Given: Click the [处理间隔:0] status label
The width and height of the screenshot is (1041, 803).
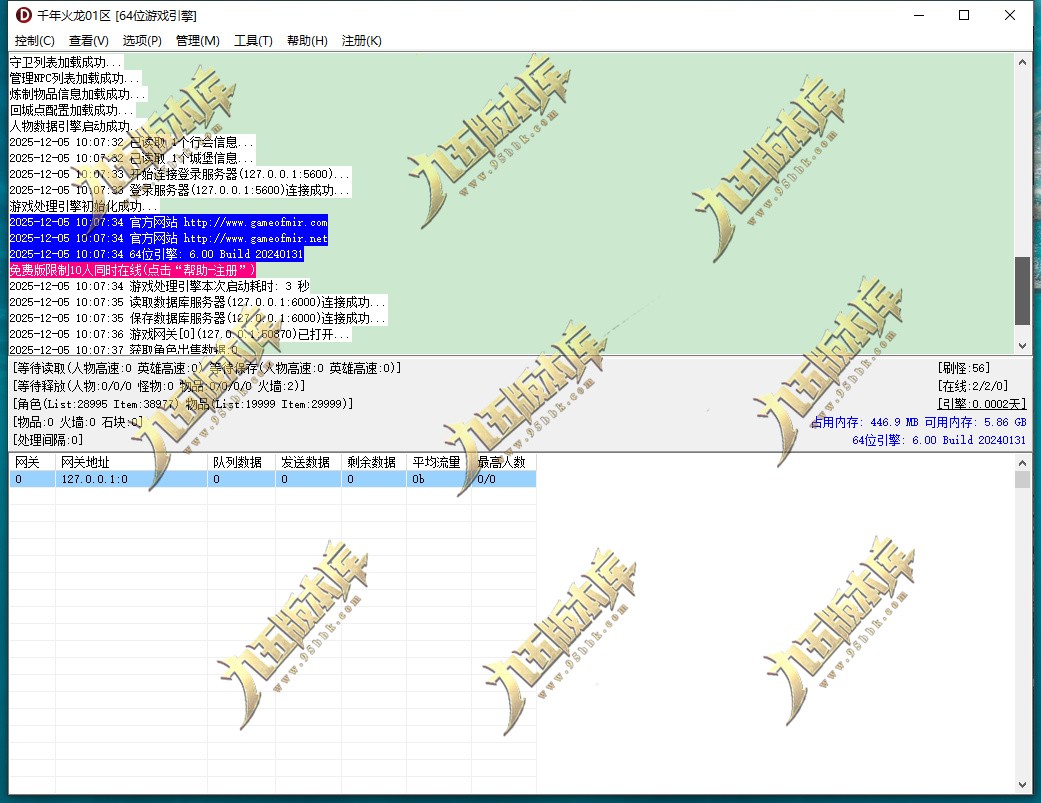Looking at the screenshot, I should [x=48, y=440].
